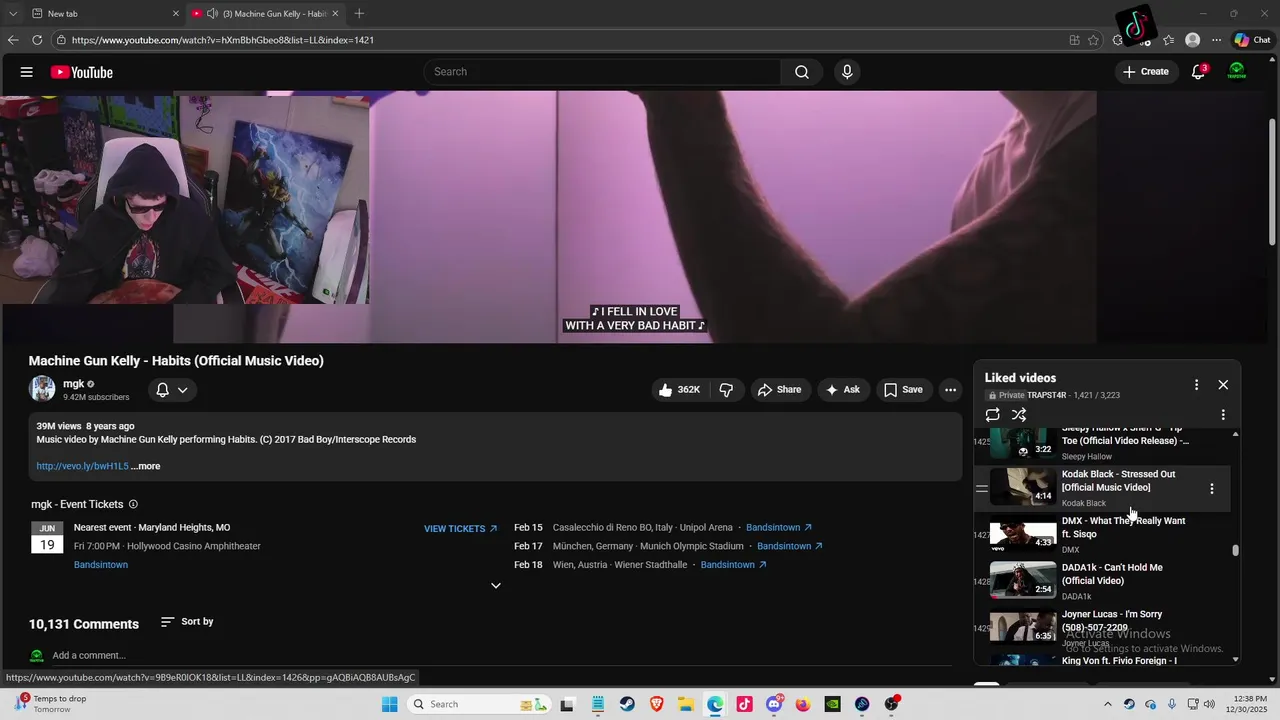Go to YouTube home via logo
The width and height of the screenshot is (1280, 720).
click(x=82, y=72)
